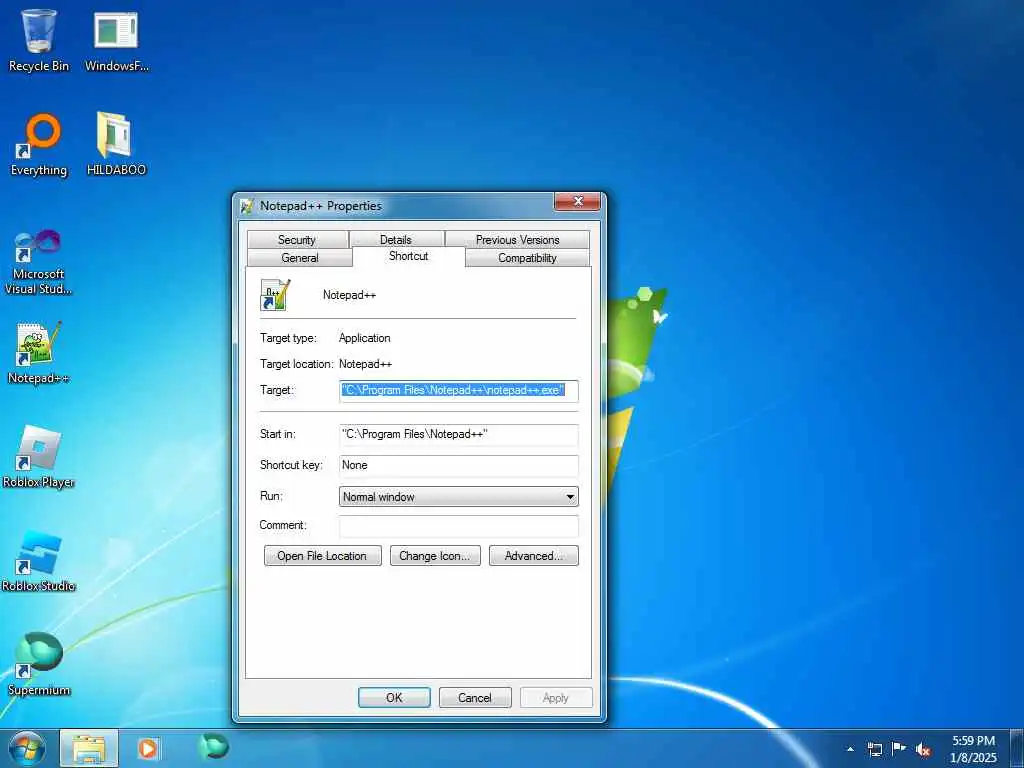Screen dimensions: 1024x768
Task: Select the Roblox Player shortcut icon
Action: click(x=39, y=456)
